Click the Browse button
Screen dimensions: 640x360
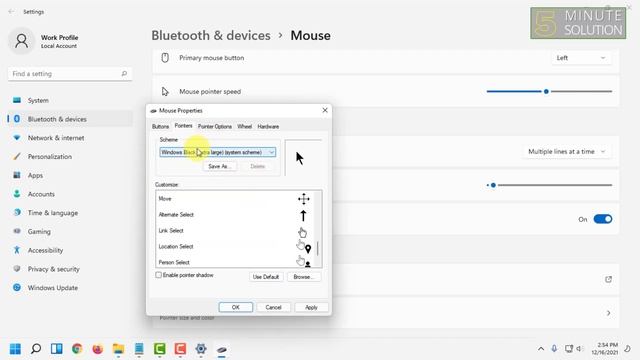(x=303, y=277)
